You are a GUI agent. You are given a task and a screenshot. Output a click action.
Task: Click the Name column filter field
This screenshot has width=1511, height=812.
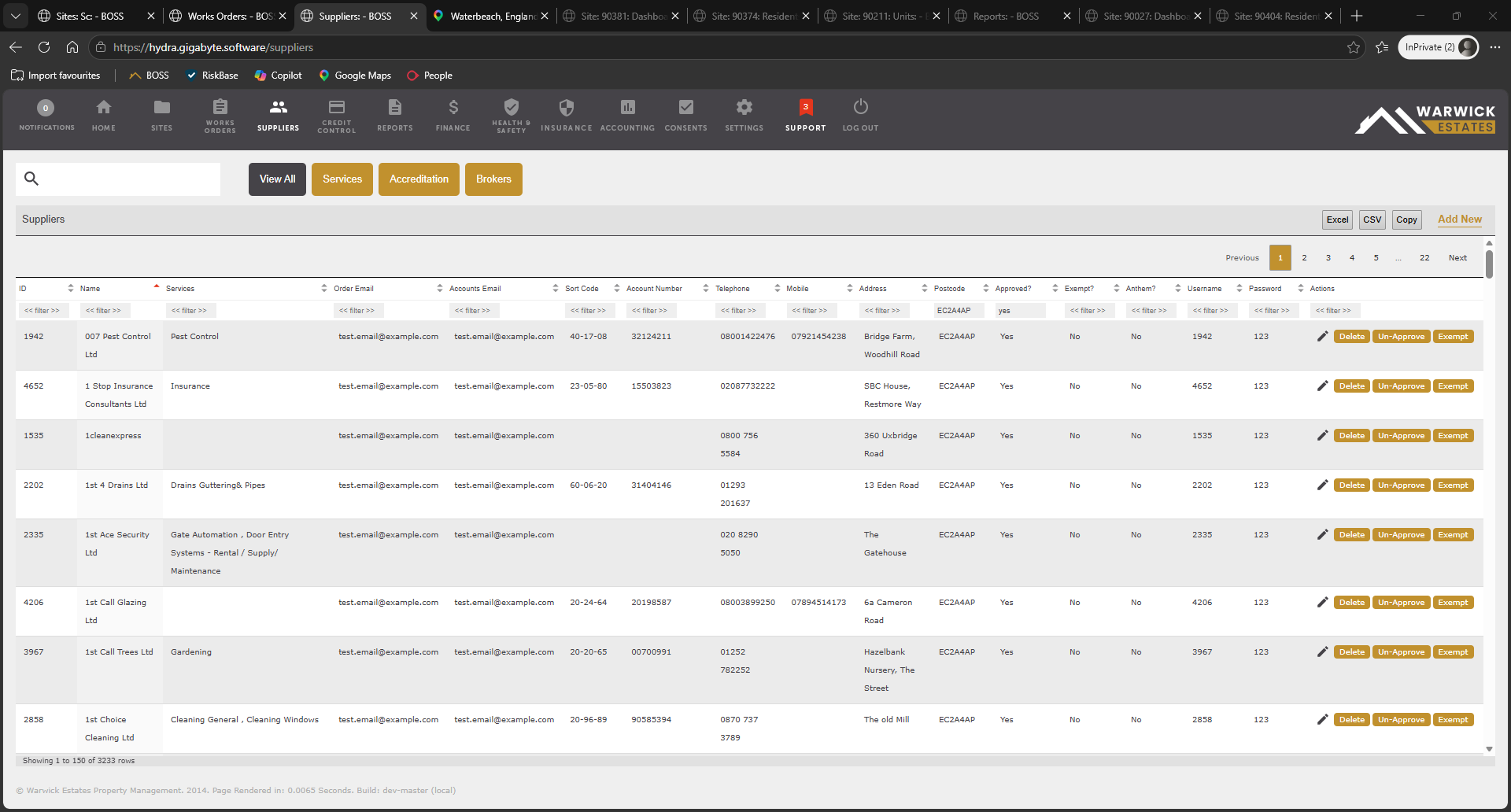(105, 311)
